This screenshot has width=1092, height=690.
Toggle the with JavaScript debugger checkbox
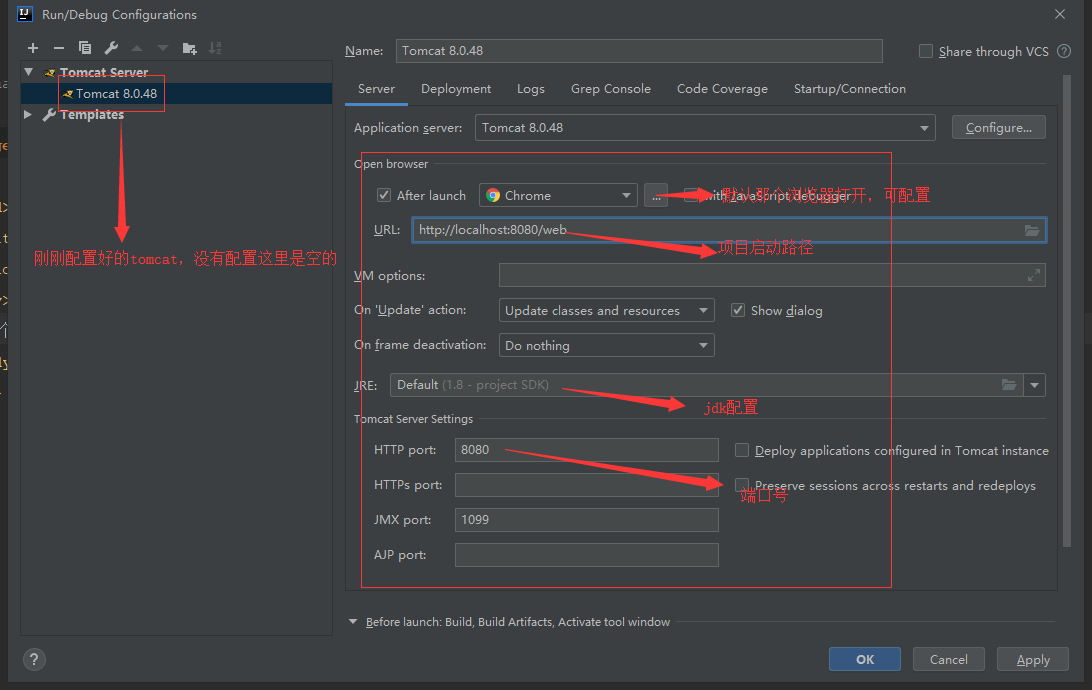[691, 196]
